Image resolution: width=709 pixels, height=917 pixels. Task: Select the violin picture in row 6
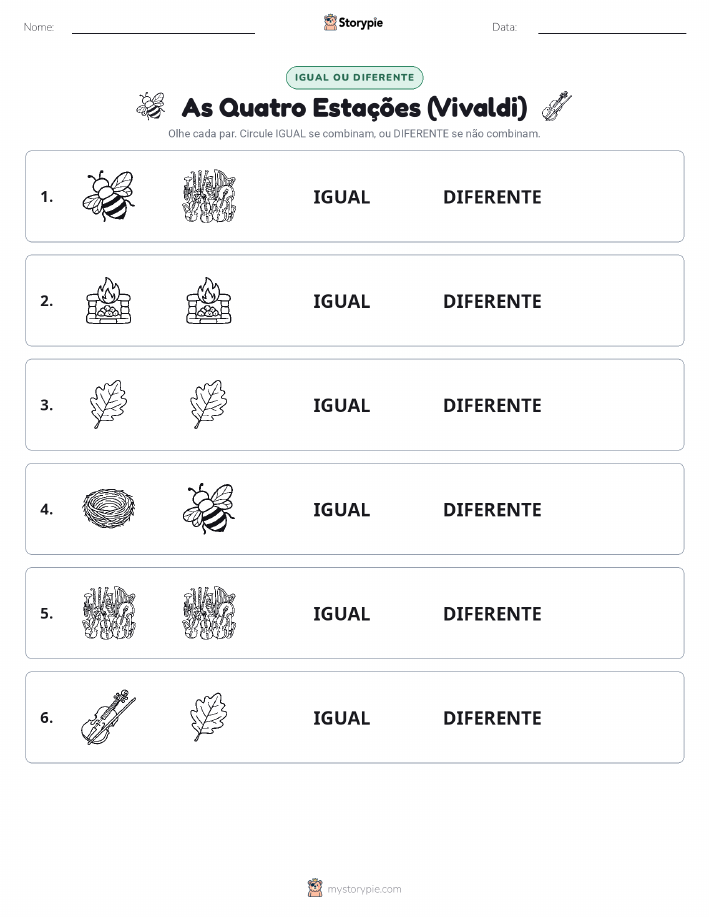click(108, 717)
